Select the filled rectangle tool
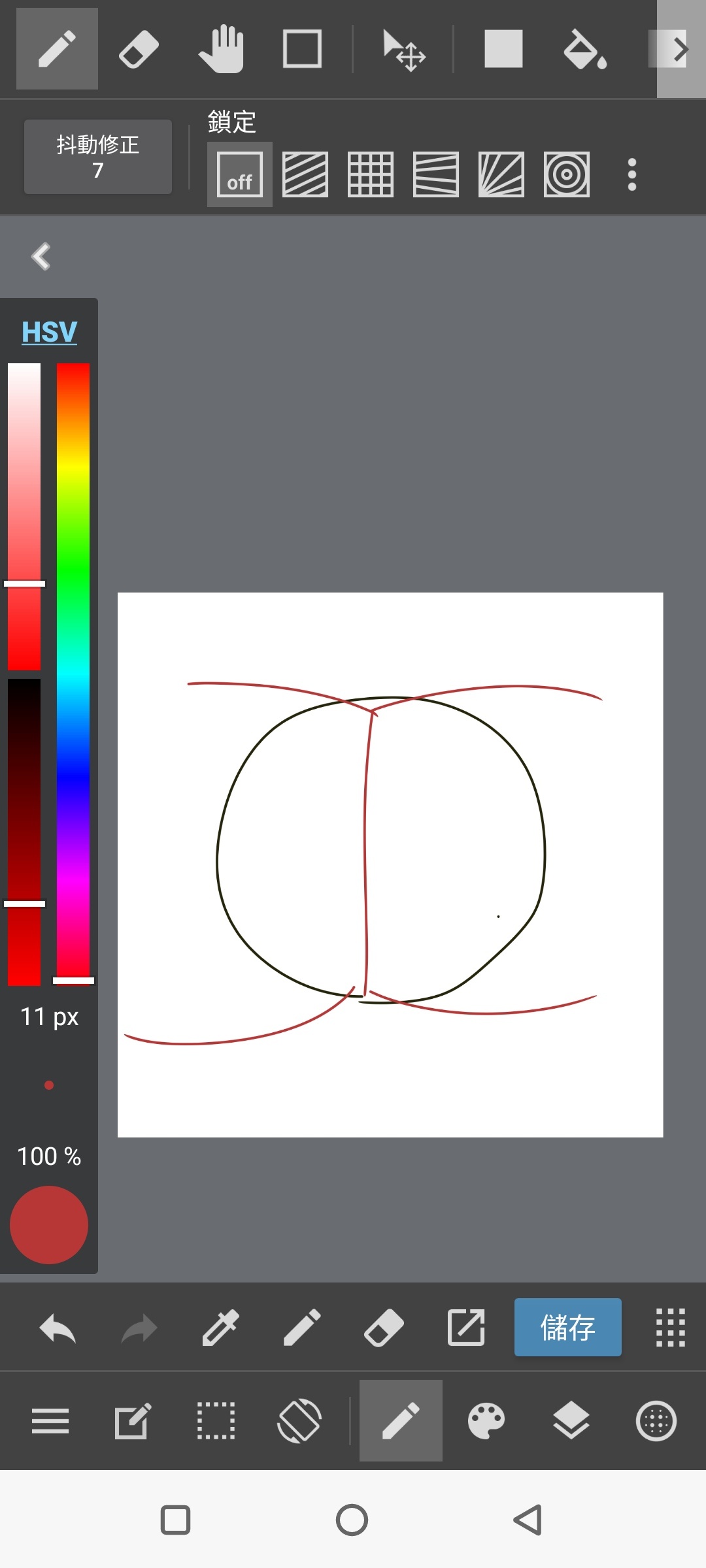 click(x=503, y=49)
